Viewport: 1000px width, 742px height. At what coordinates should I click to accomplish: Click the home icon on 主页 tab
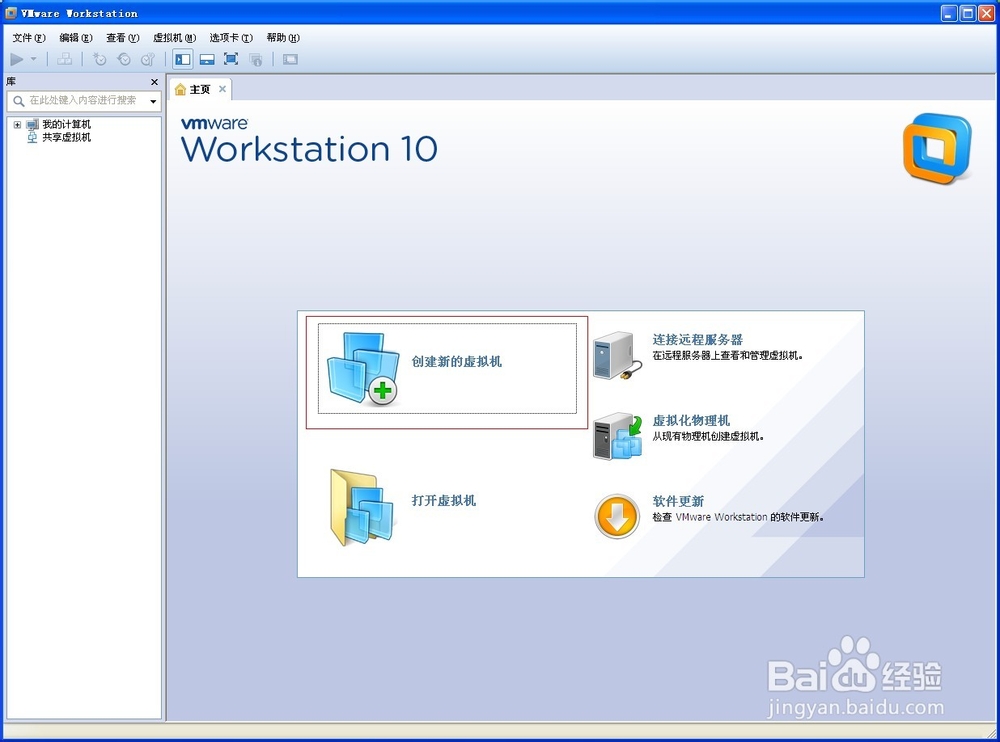tap(180, 89)
